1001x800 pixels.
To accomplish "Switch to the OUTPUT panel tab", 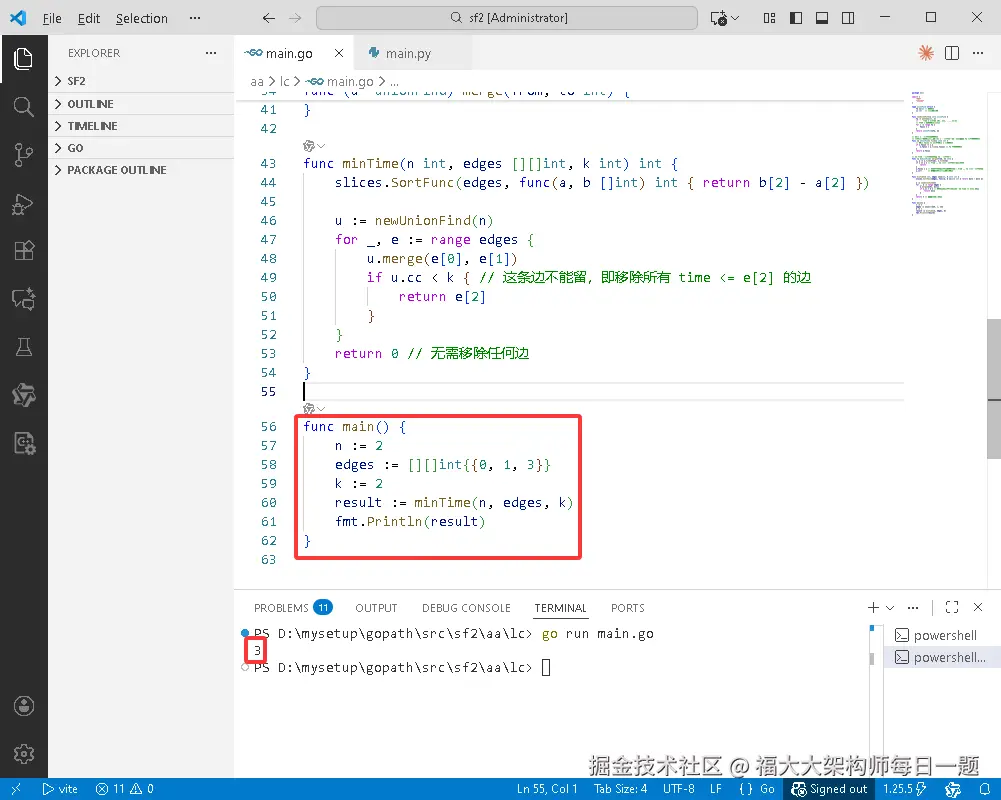I will point(376,608).
